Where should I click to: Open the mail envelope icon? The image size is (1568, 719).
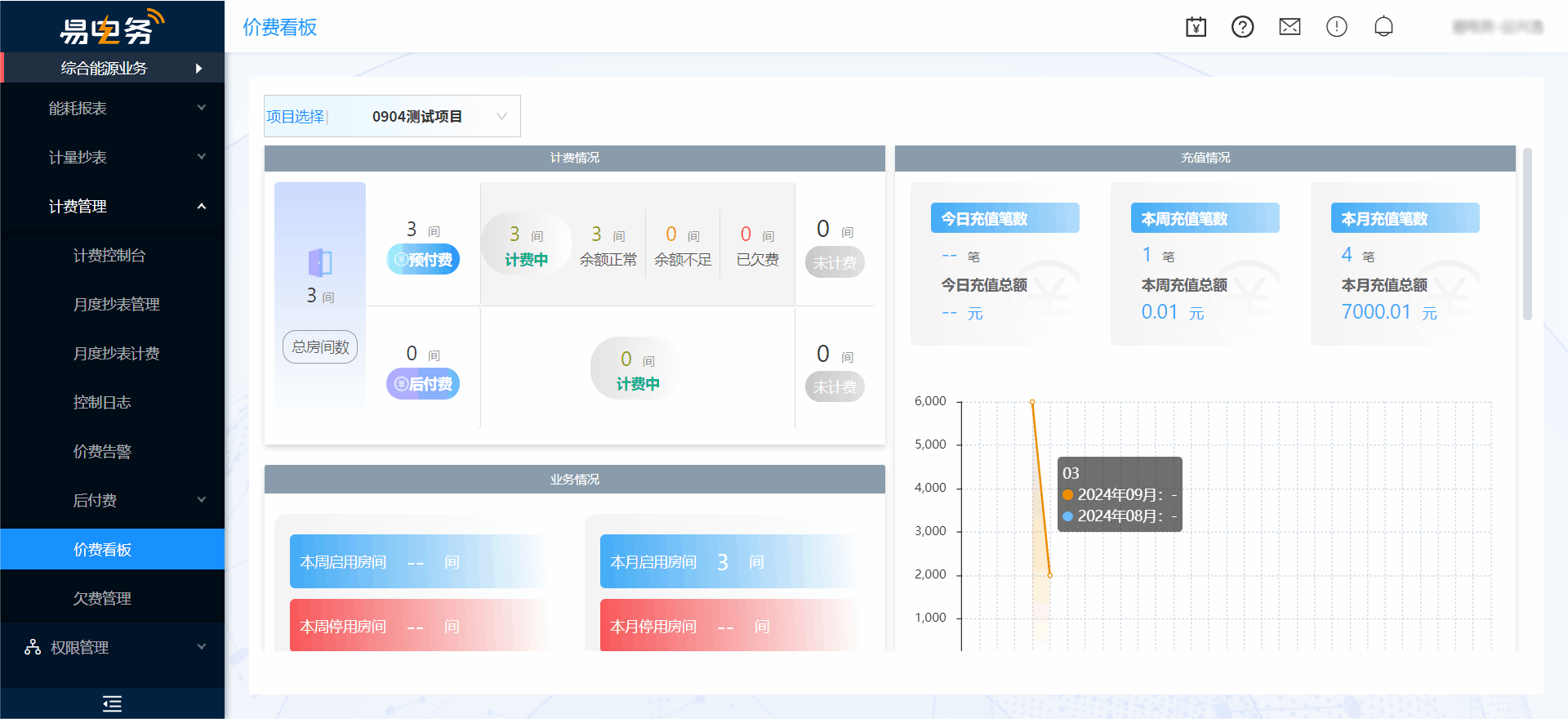[x=1290, y=27]
